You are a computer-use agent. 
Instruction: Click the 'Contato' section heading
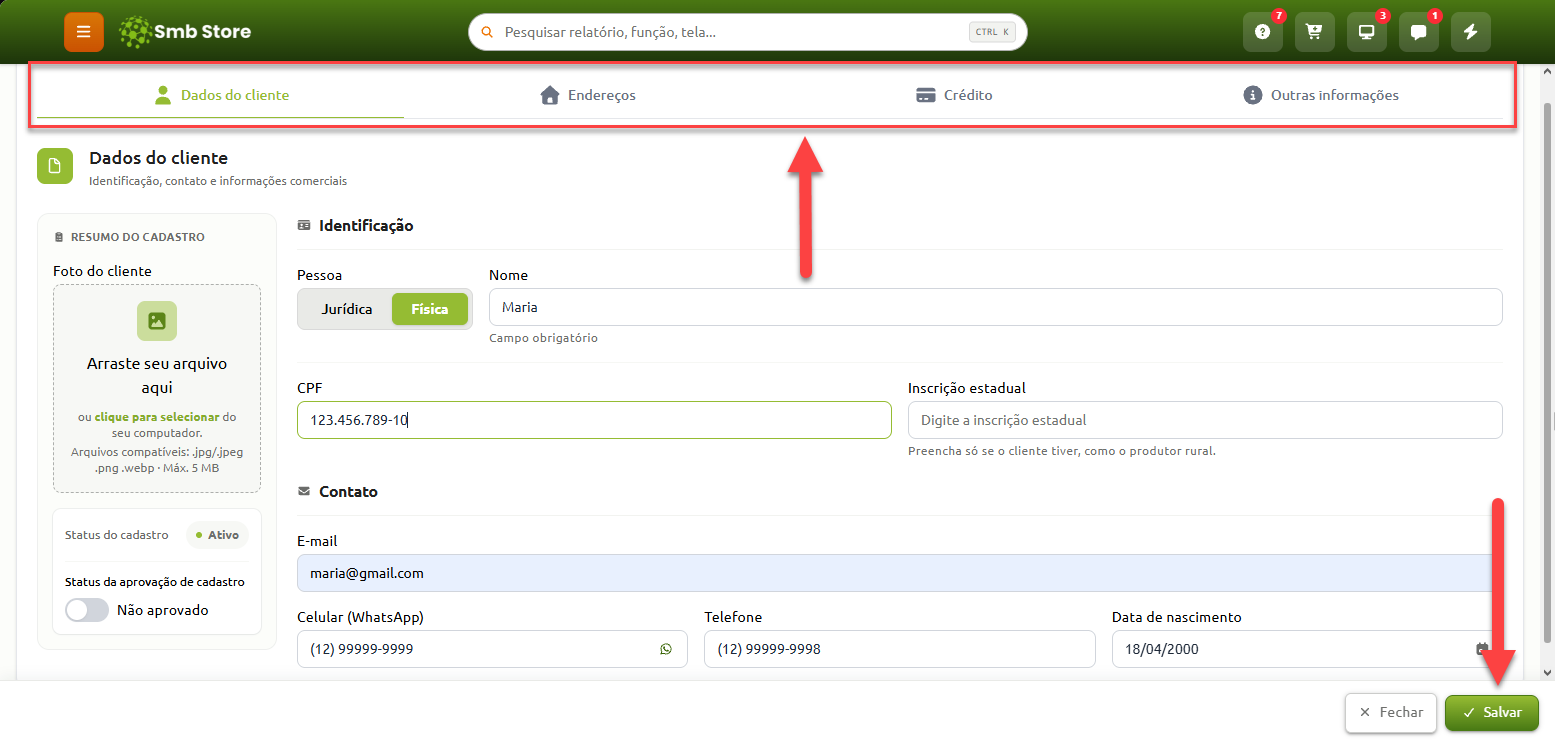pos(348,492)
